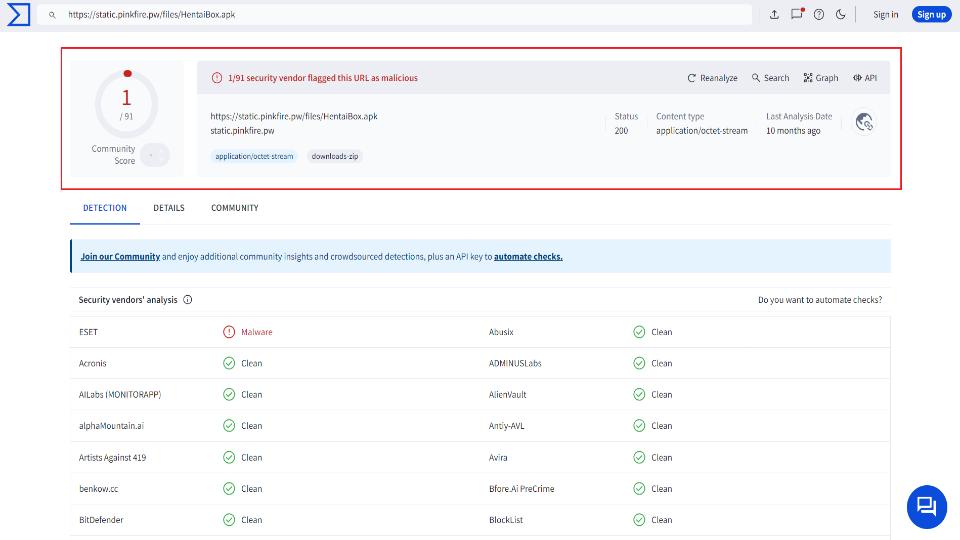The width and height of the screenshot is (960, 540).
Task: Click the Clean check icon for AlienVault
Action: point(639,394)
